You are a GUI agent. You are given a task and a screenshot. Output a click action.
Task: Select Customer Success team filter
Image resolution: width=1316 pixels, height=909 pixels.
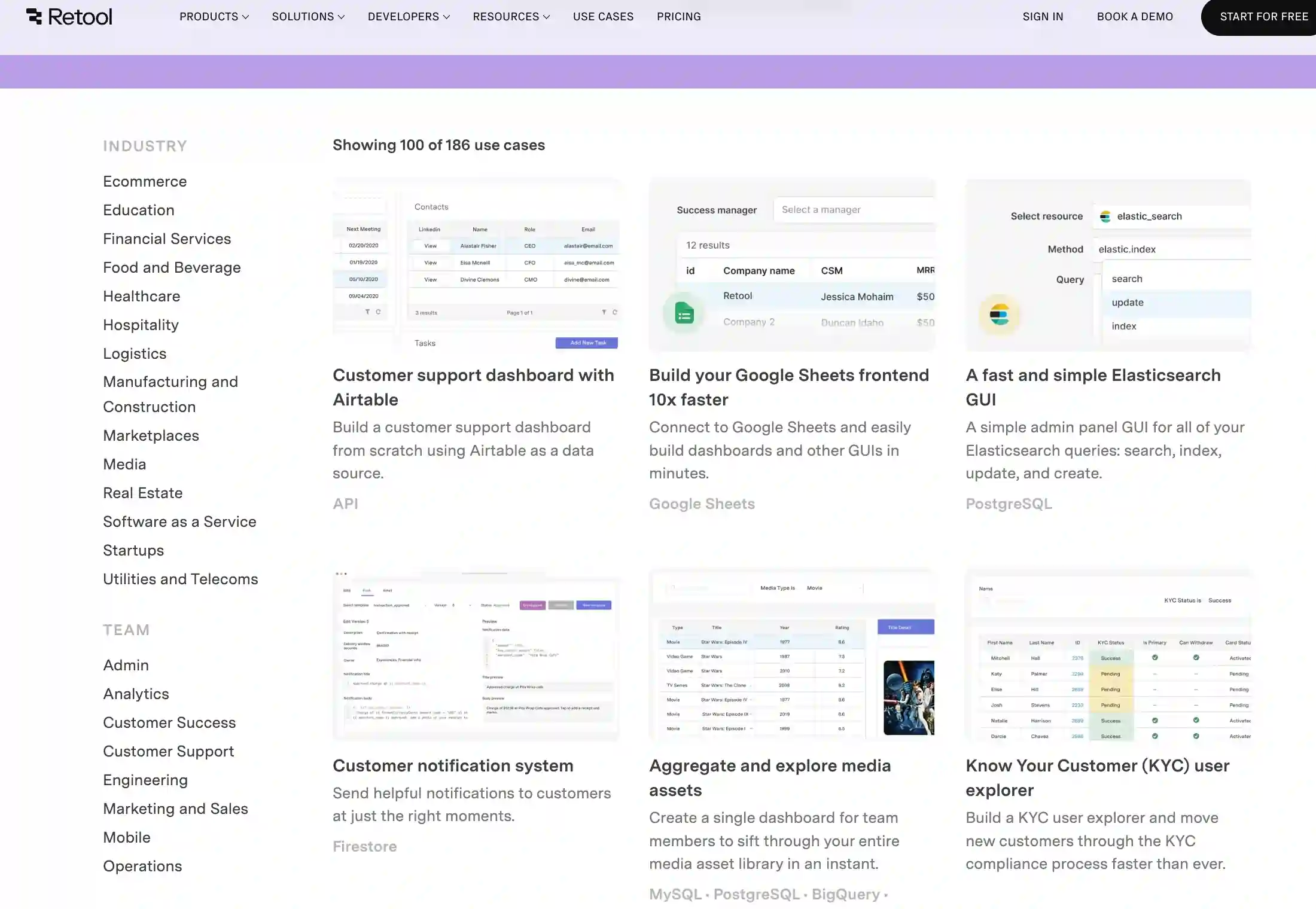(x=169, y=722)
